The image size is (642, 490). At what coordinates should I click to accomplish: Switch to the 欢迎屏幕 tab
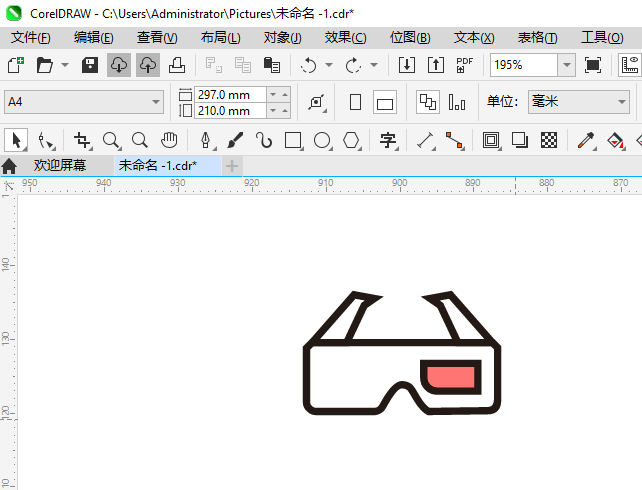tap(60, 165)
